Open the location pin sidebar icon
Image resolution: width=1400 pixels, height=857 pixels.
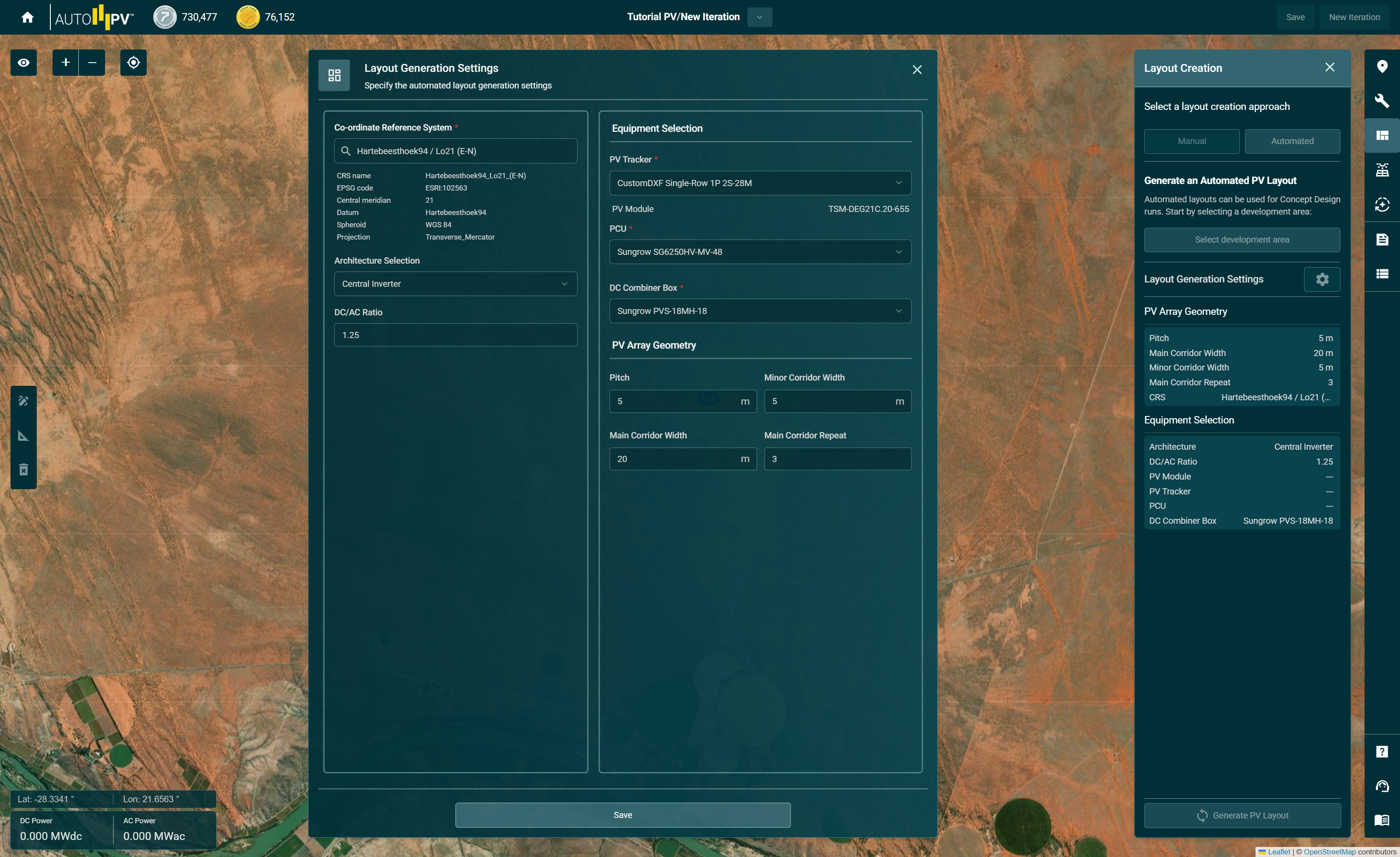click(x=1382, y=67)
